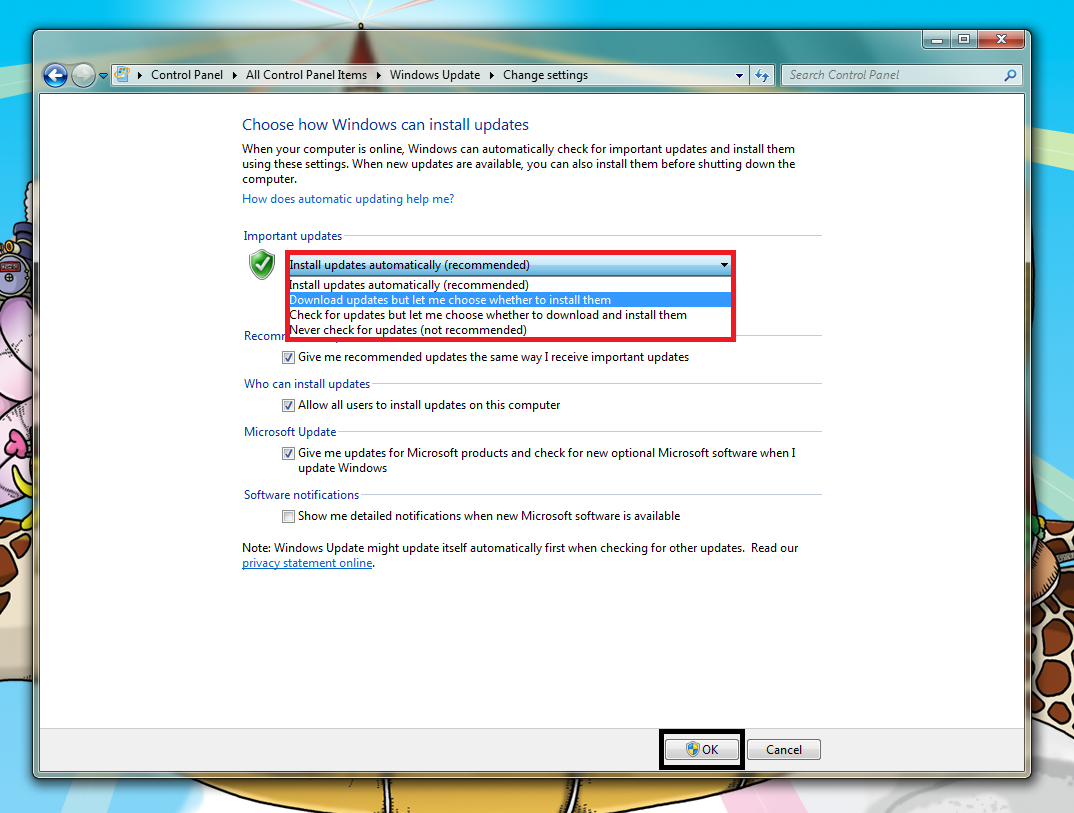Choose 'Check for updates but let me choose' option
The width and height of the screenshot is (1074, 813).
[510, 315]
